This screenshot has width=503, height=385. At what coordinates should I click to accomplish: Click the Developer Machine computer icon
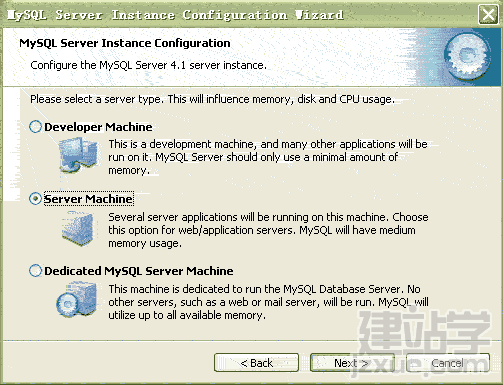click(79, 155)
